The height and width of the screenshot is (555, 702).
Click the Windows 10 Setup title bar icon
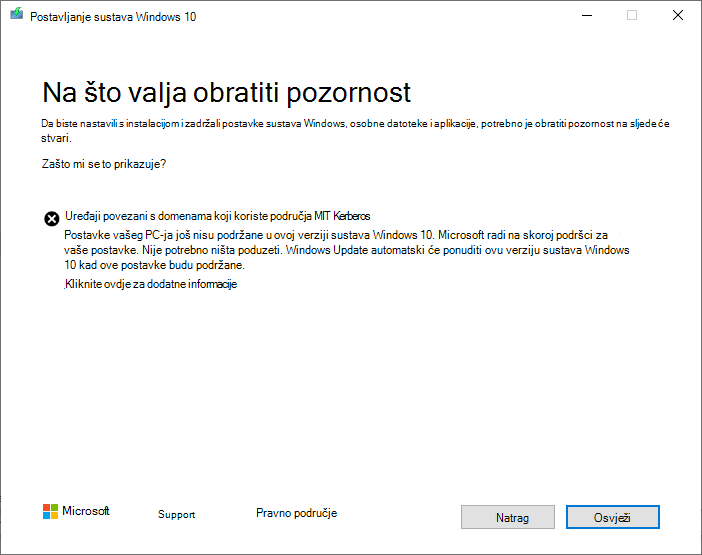(x=17, y=14)
